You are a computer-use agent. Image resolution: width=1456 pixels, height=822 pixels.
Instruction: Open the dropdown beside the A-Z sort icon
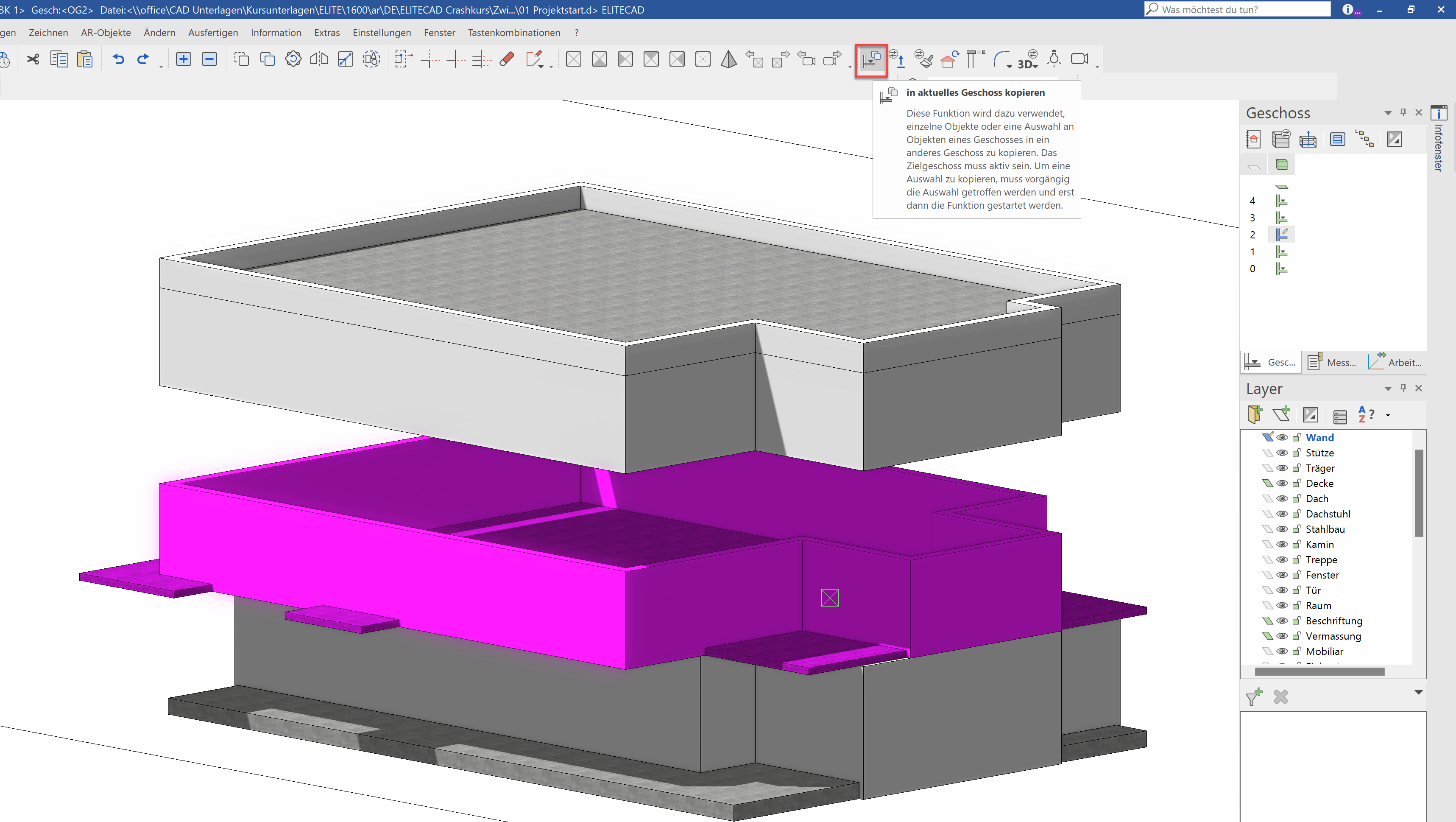point(1388,416)
